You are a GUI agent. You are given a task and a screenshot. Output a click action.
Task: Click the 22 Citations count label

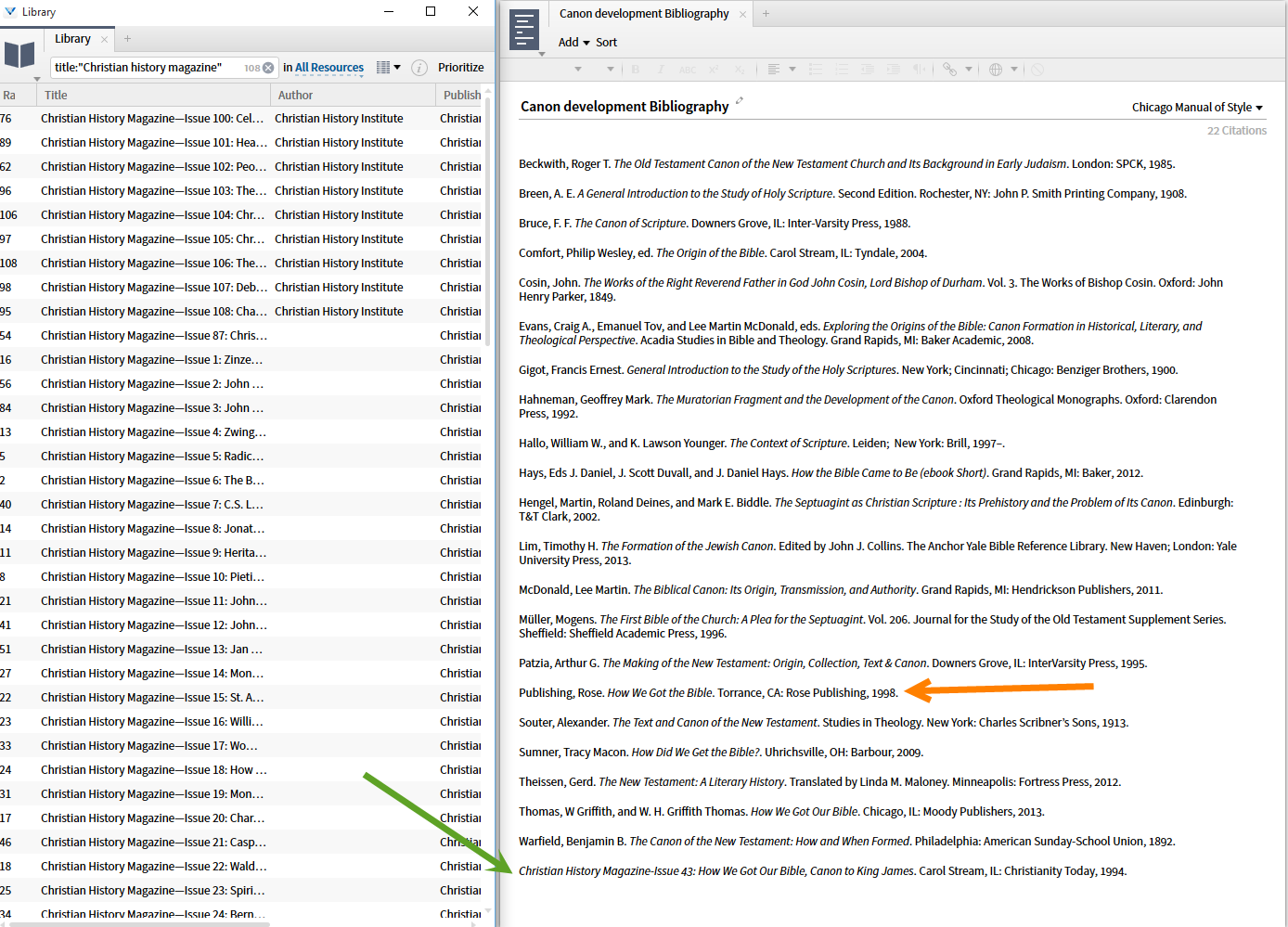coord(1236,131)
